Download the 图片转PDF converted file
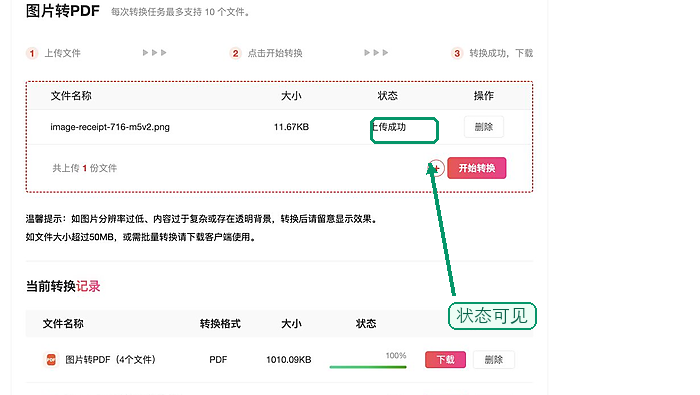This screenshot has width=700, height=395. (445, 359)
